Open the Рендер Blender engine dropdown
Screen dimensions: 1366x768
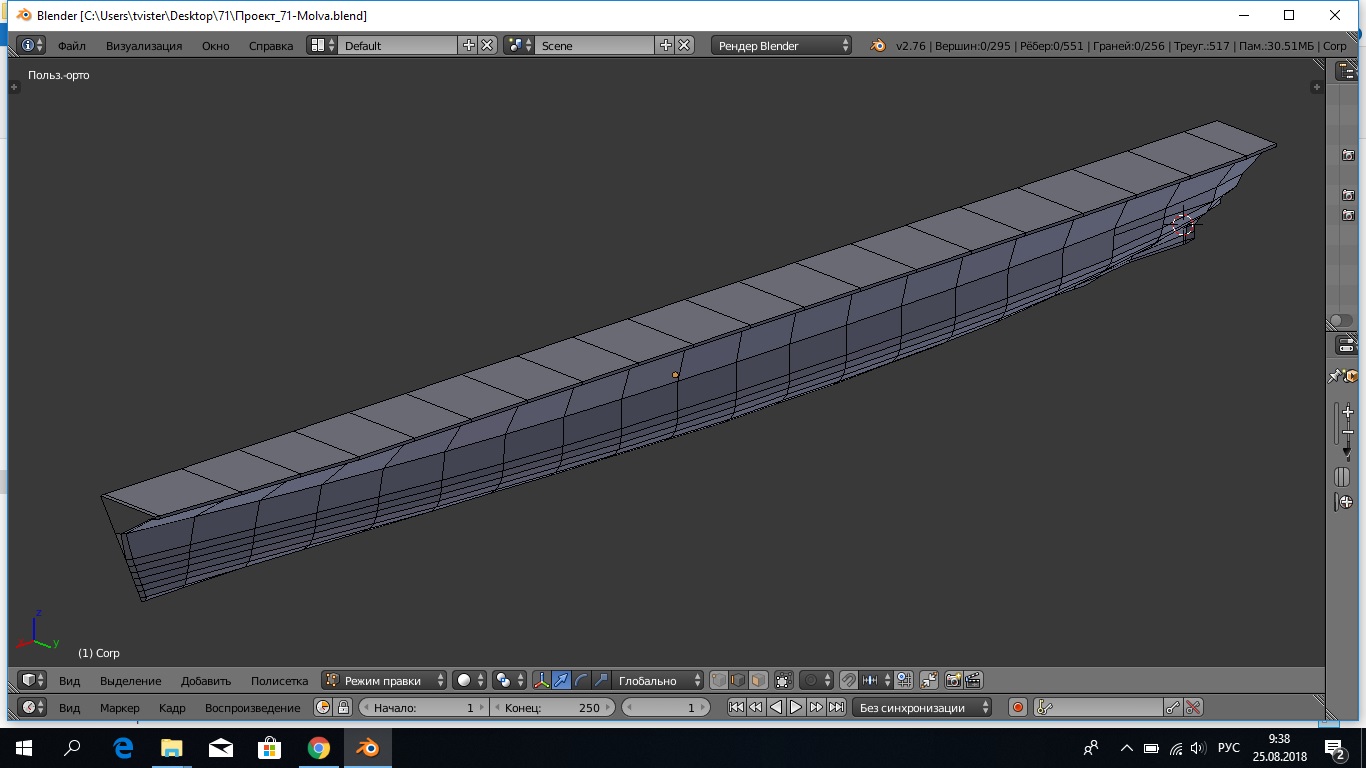coord(781,46)
